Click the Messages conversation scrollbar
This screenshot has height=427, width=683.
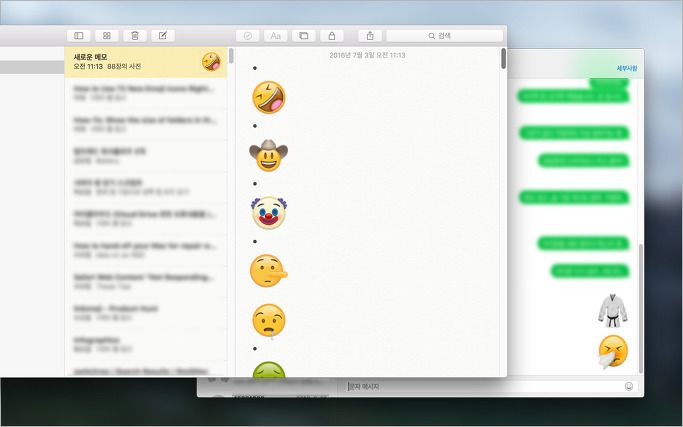tap(641, 308)
